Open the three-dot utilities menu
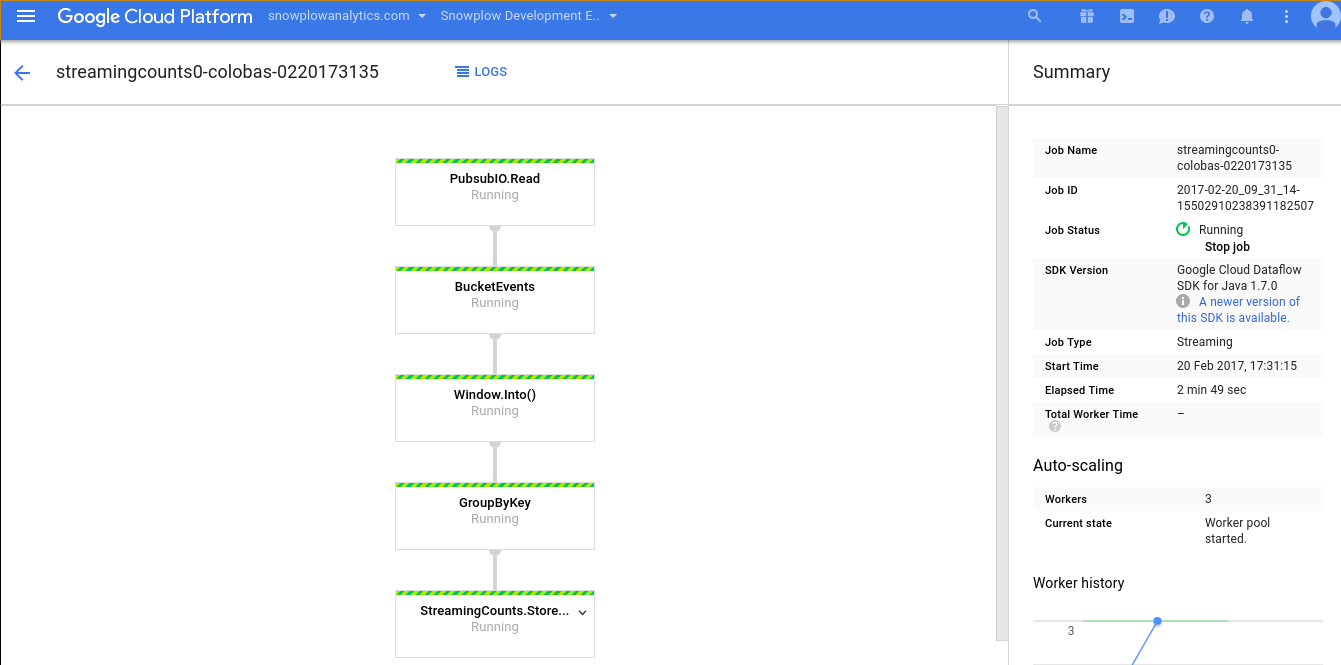The width and height of the screenshot is (1341, 665). 1287,16
